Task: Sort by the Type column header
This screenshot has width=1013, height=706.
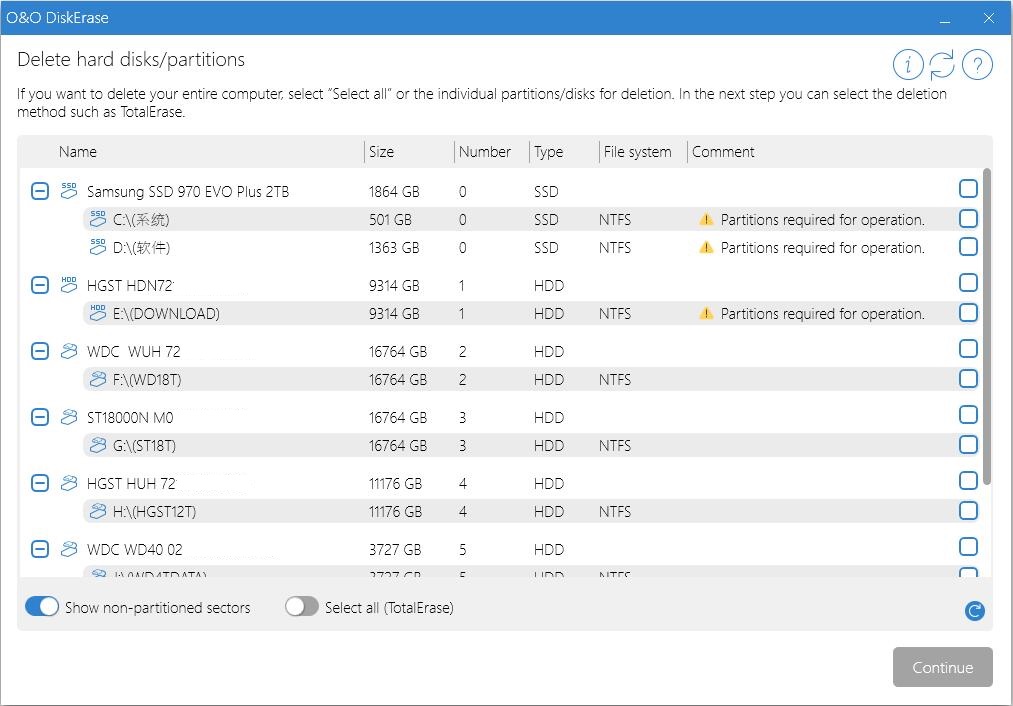Action: pyautogui.click(x=548, y=151)
